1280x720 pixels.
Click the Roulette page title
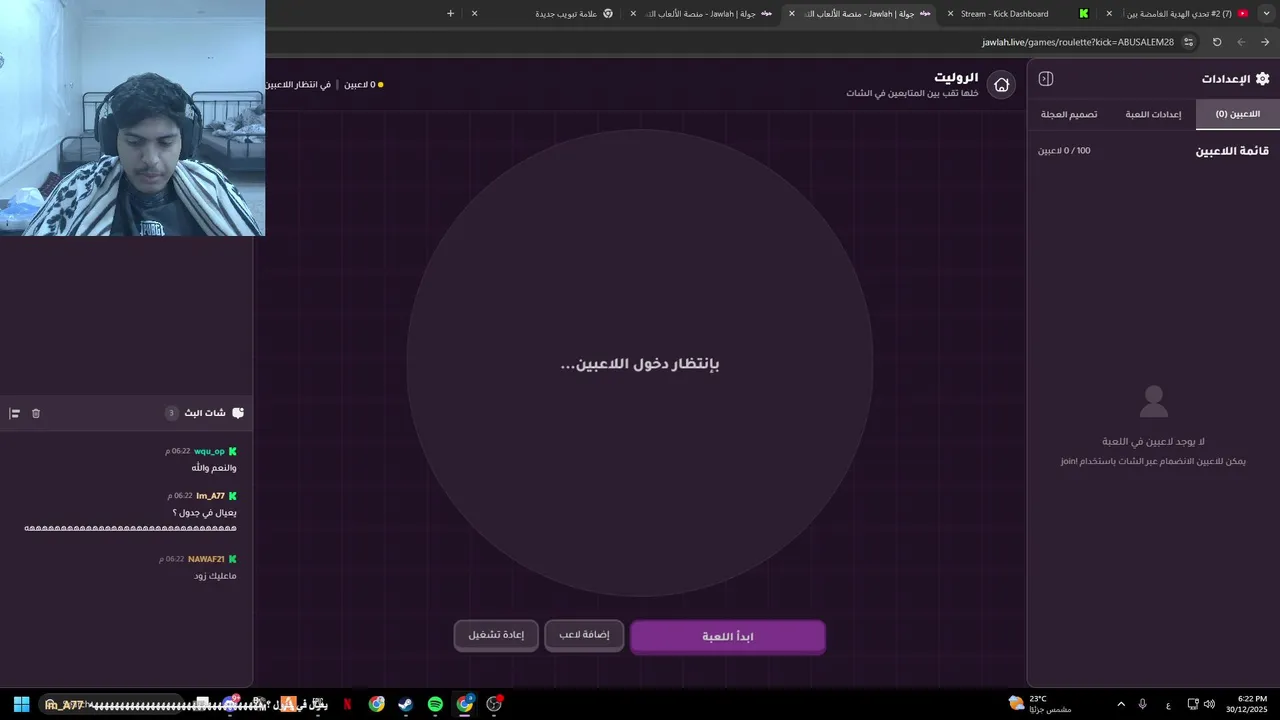click(x=956, y=77)
